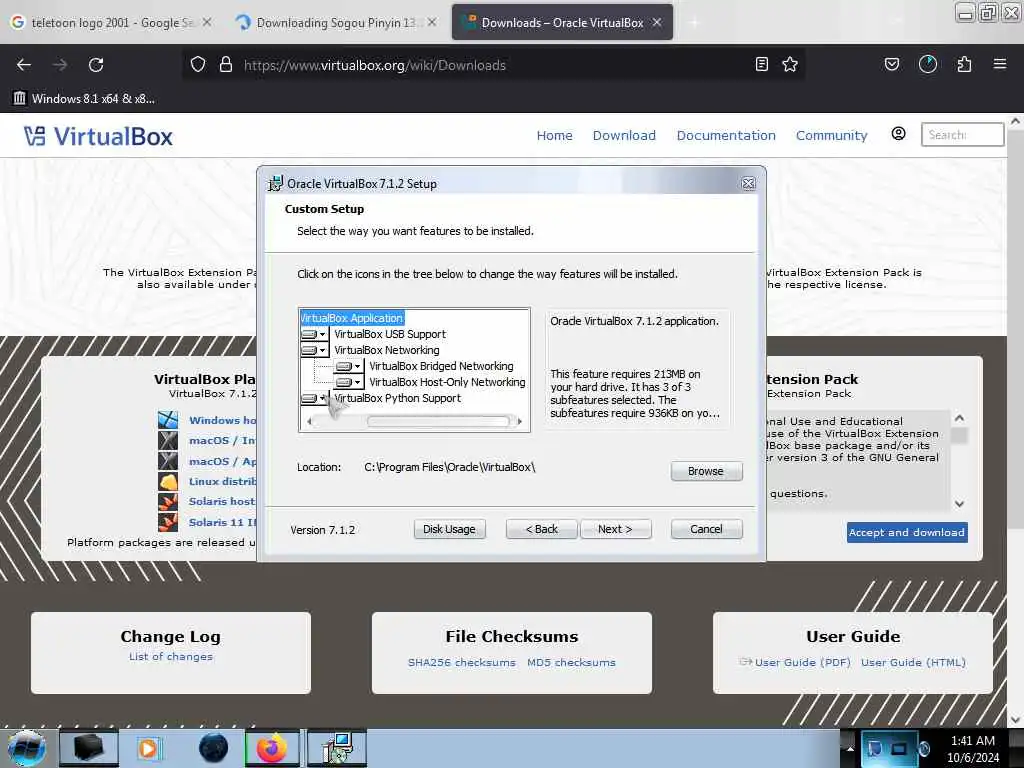The height and width of the screenshot is (768, 1024).
Task: Select VirtualBox USB Support text row
Action: pos(390,334)
